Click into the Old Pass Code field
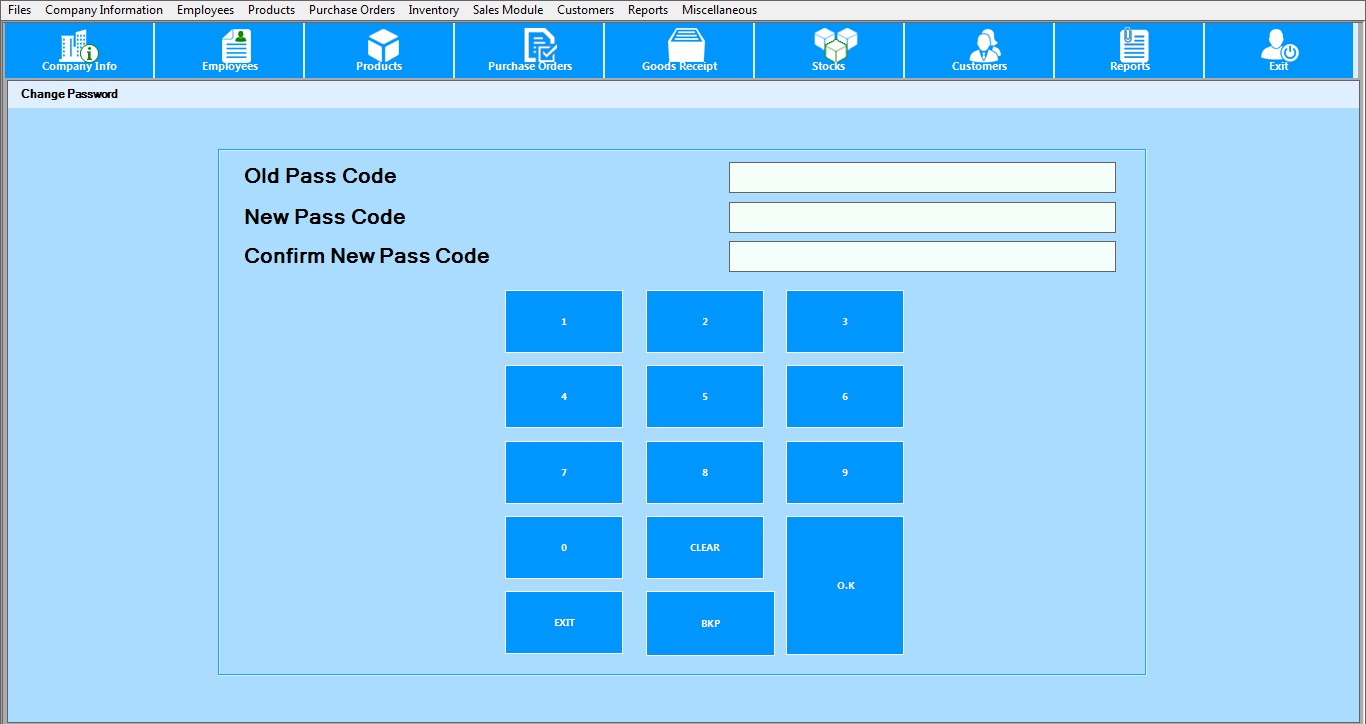The height and width of the screenshot is (724, 1366). point(921,177)
